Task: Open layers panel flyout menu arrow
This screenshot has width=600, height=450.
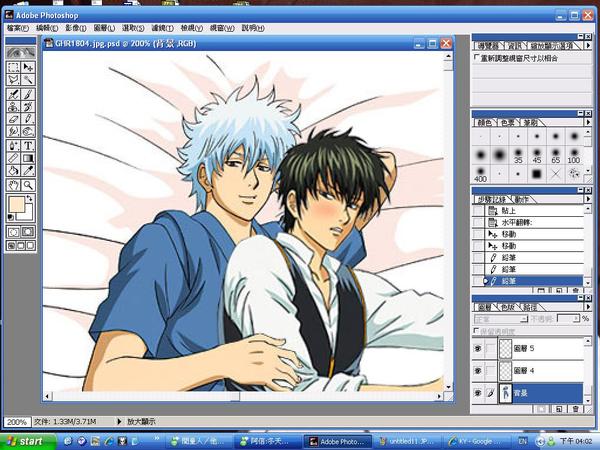Action: click(x=588, y=307)
